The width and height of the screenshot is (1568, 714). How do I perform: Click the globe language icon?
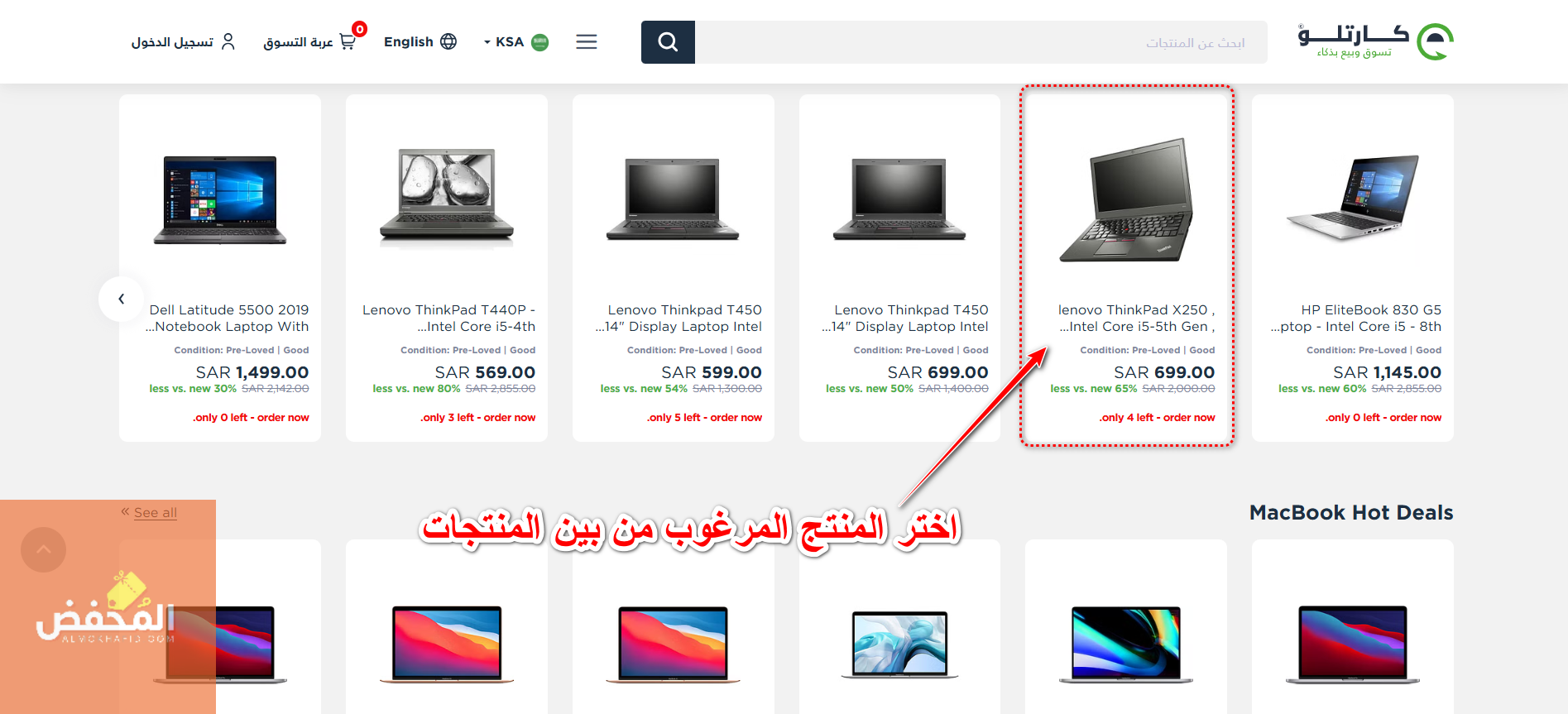pyautogui.click(x=448, y=41)
